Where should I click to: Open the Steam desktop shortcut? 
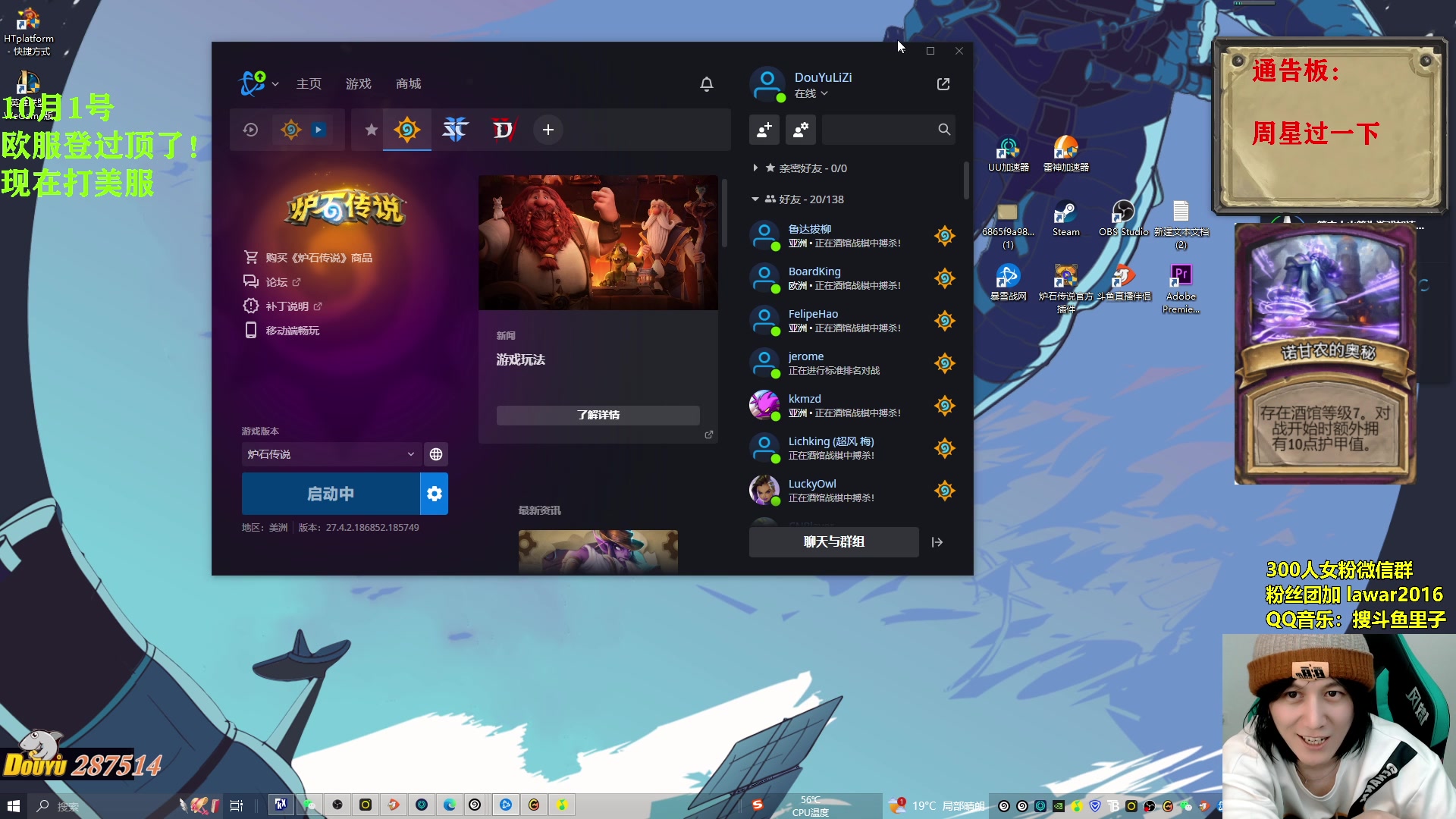click(1065, 218)
